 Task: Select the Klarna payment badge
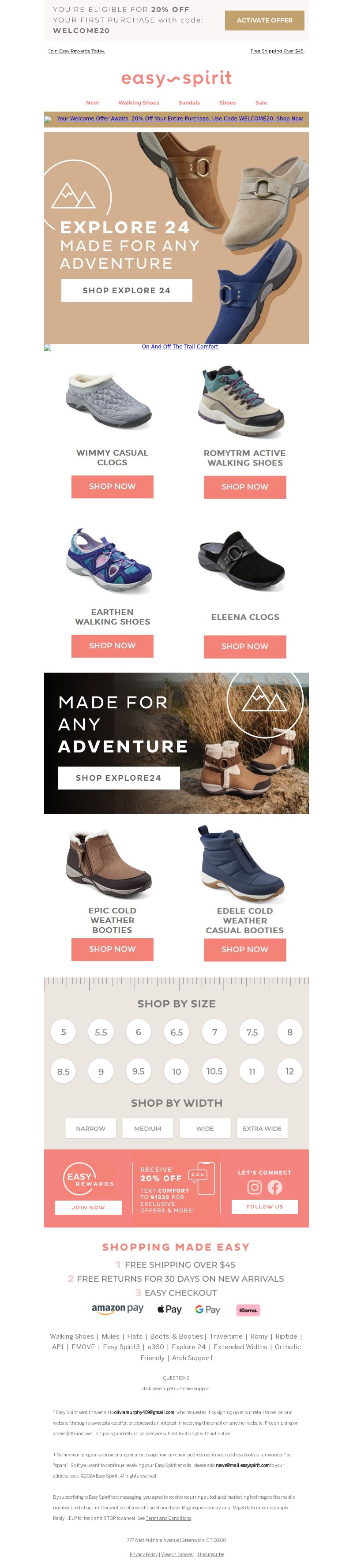pos(248,1310)
